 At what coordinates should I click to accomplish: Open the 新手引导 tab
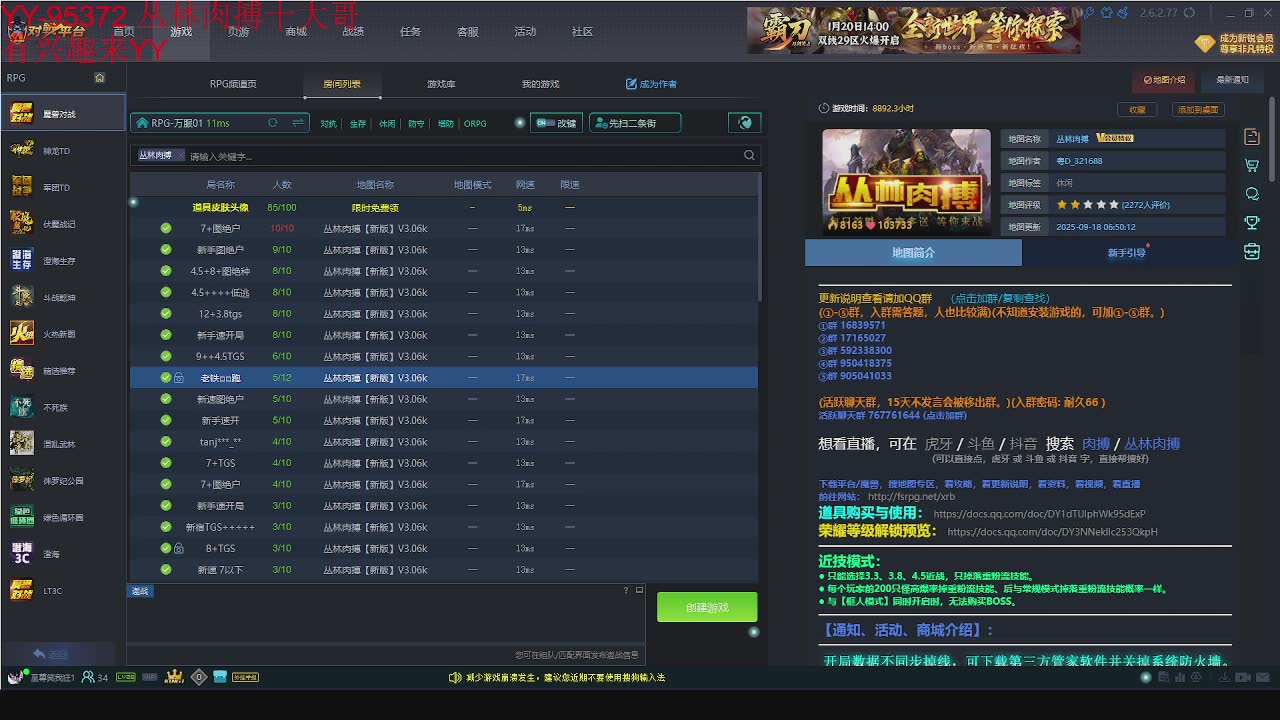[x=1126, y=253]
